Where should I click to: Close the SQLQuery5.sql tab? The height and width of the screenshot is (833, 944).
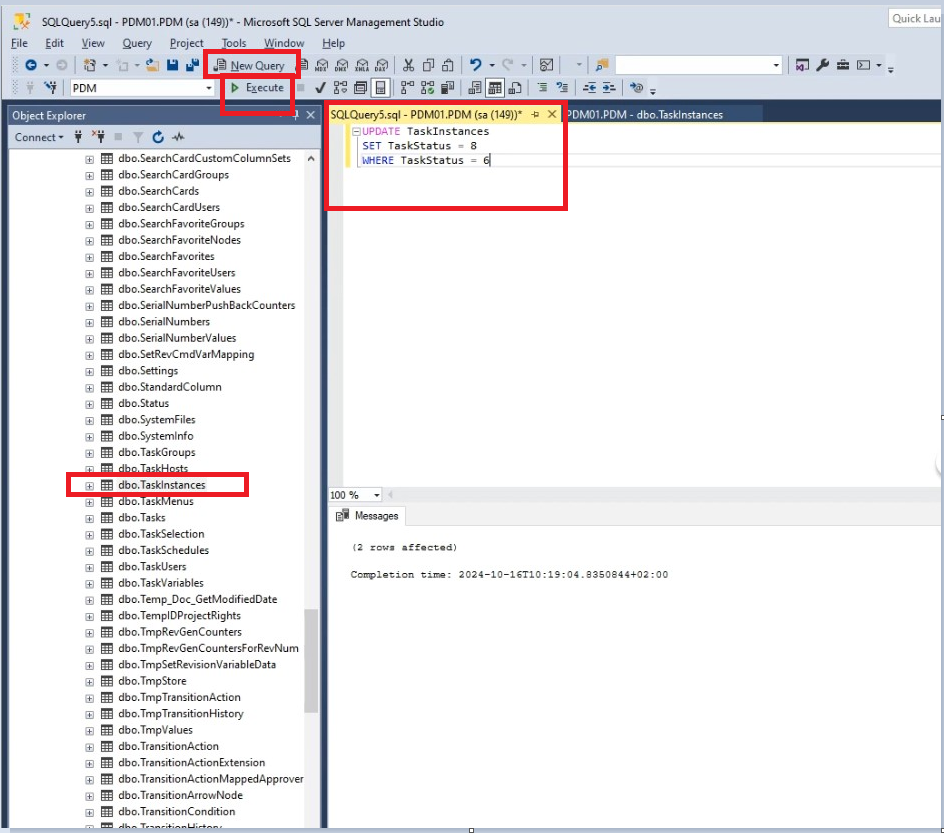[x=552, y=114]
